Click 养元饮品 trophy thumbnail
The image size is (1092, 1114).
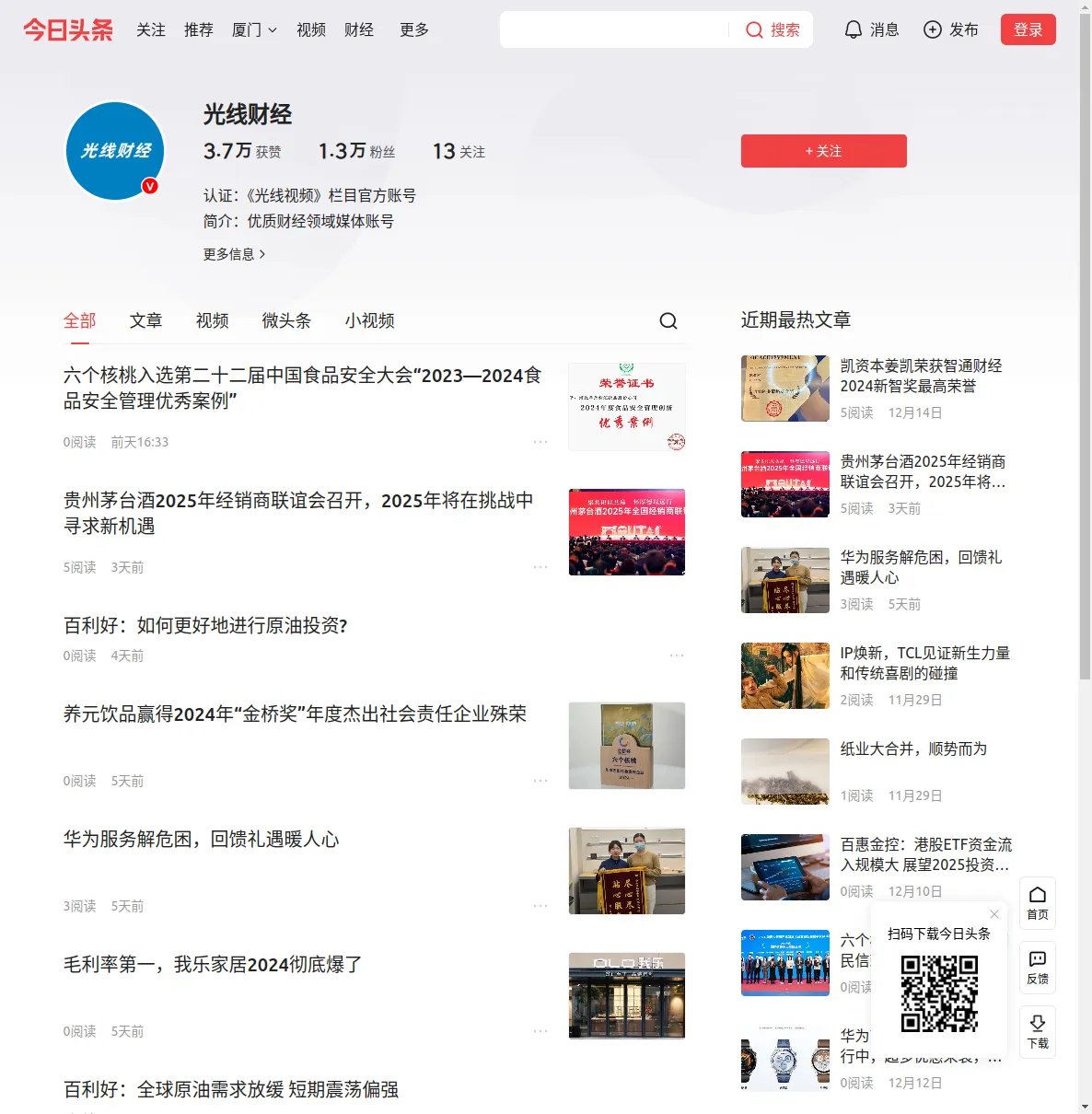click(x=627, y=746)
